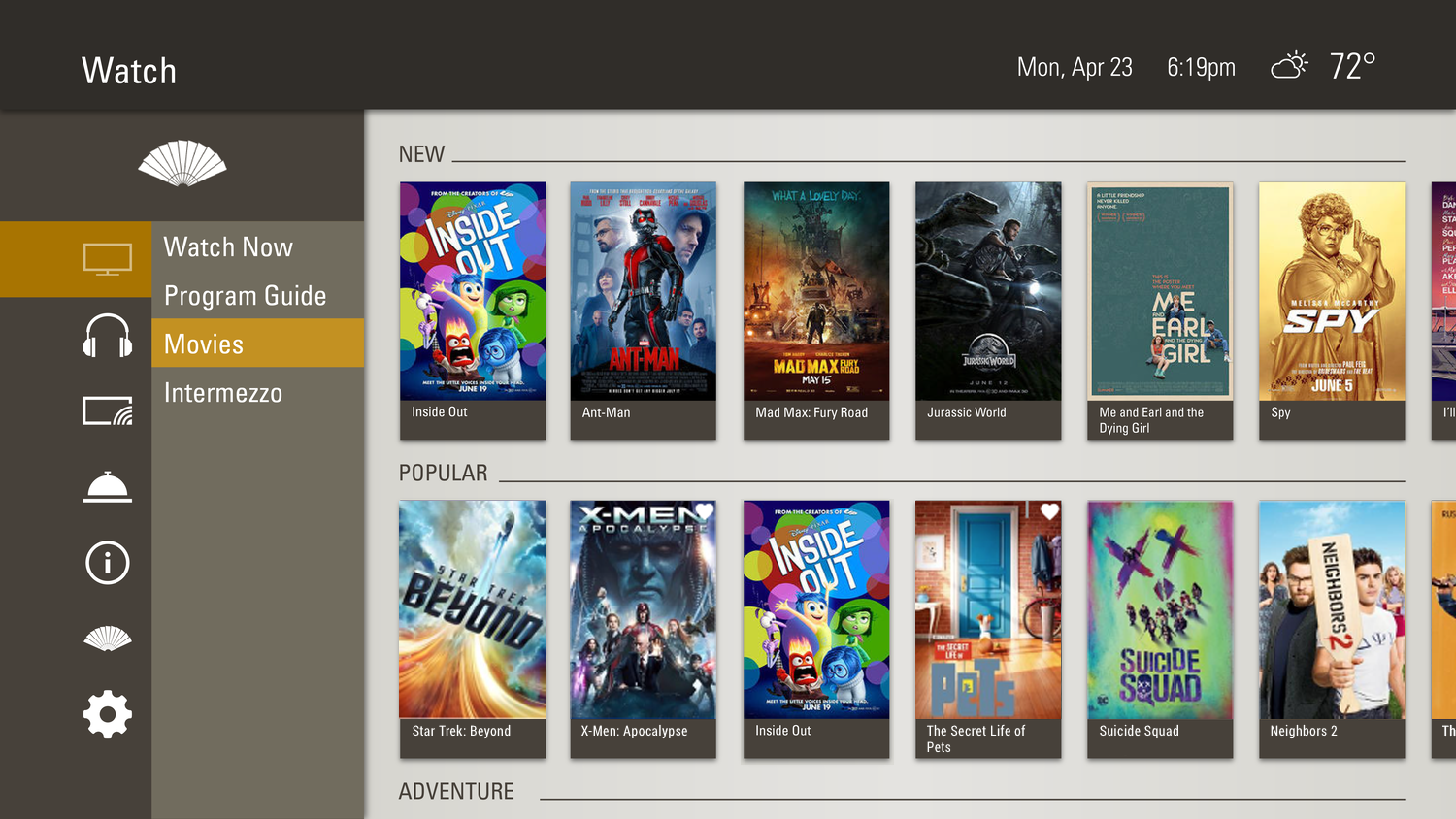Open the room service bell icon
This screenshot has height=819, width=1456.
[107, 487]
